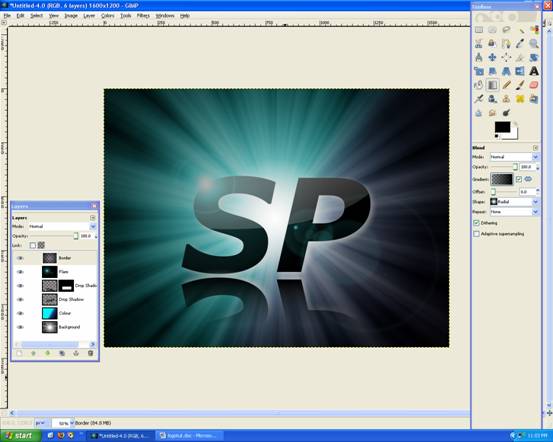Click the Windows start button

click(x=20, y=436)
